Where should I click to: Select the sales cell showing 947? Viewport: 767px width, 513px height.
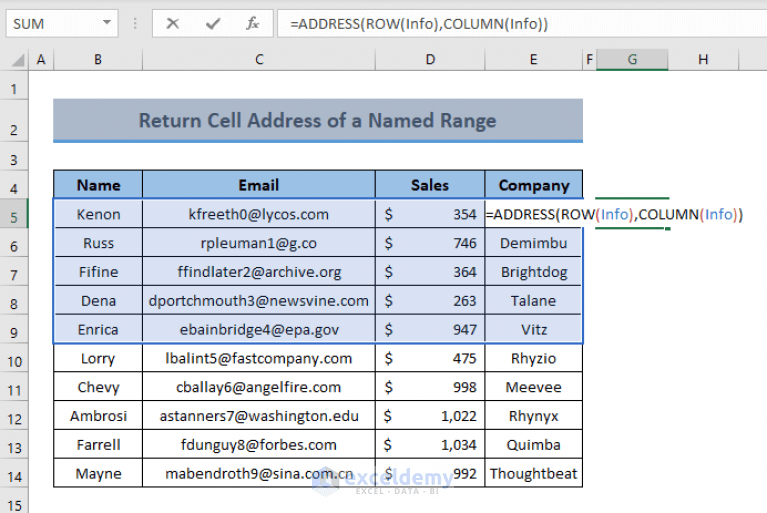(430, 329)
